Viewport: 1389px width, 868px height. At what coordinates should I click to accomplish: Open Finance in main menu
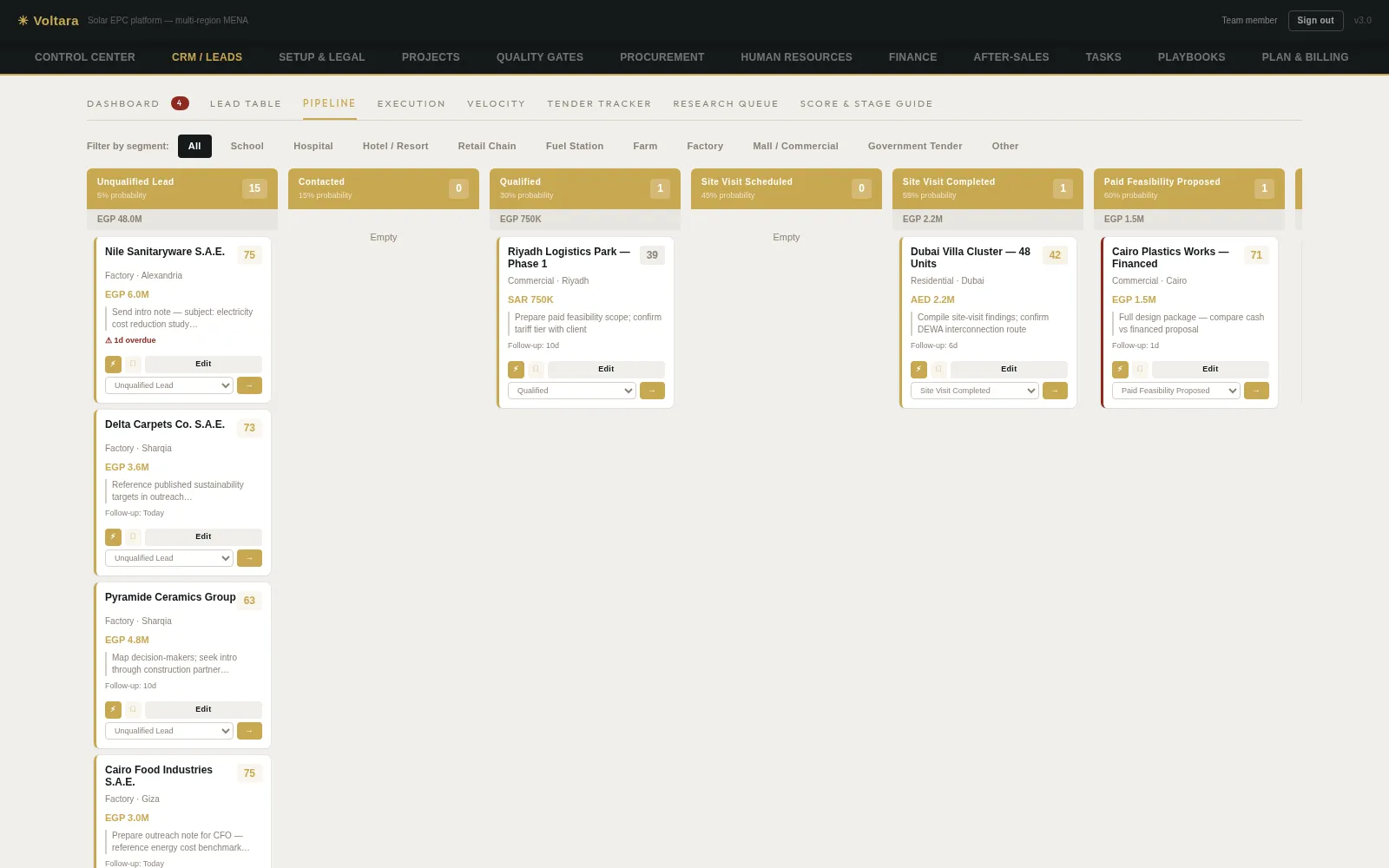(x=913, y=57)
